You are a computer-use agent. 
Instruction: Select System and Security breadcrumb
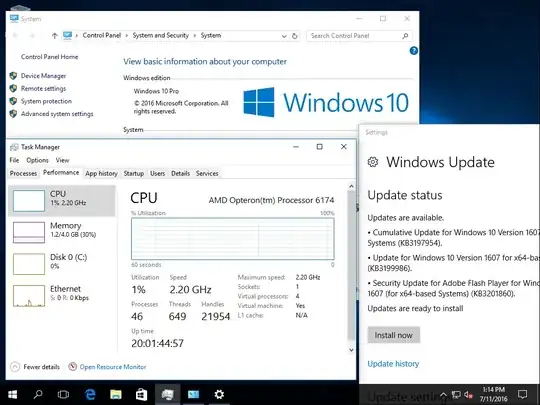[160, 35]
